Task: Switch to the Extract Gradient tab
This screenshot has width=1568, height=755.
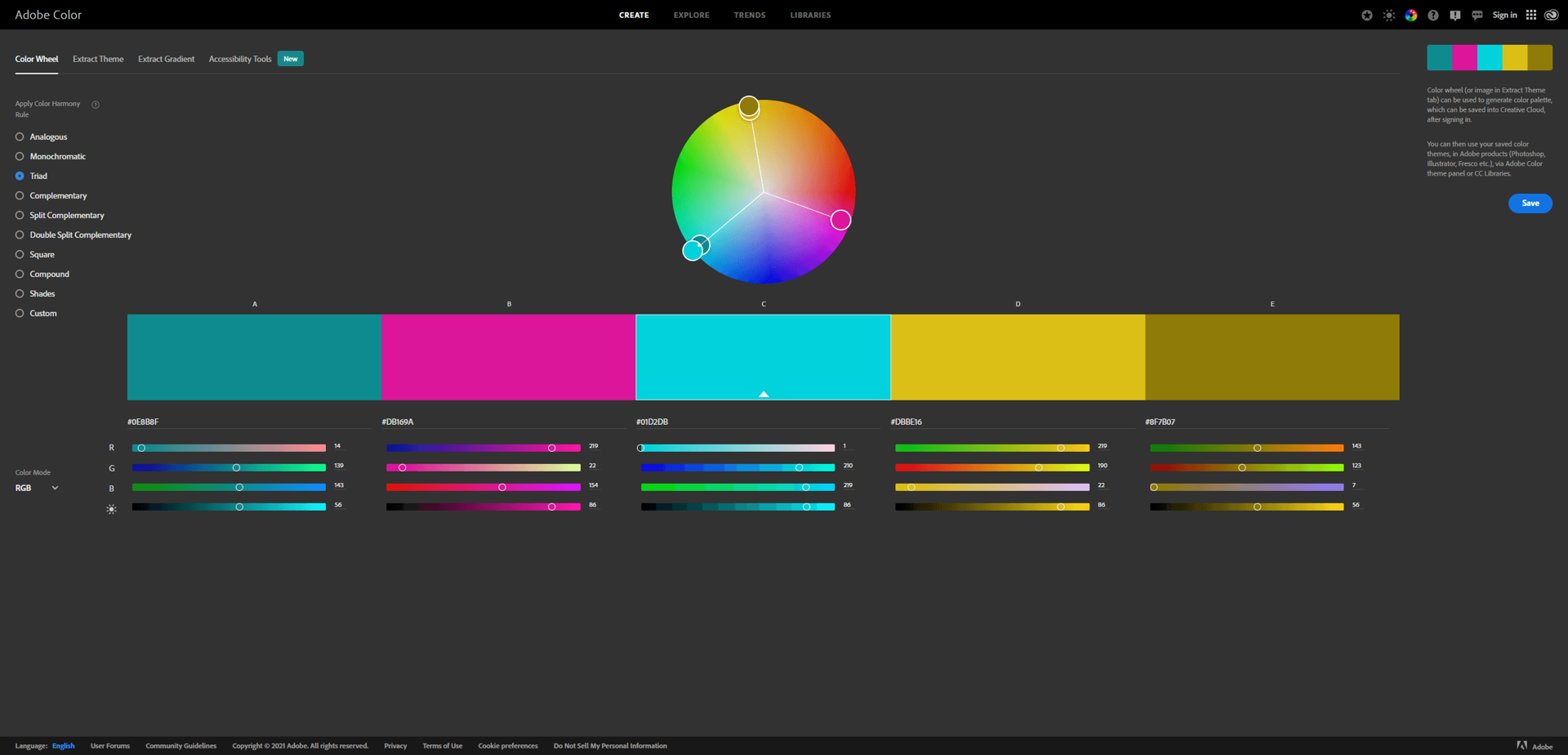Action: click(x=166, y=58)
